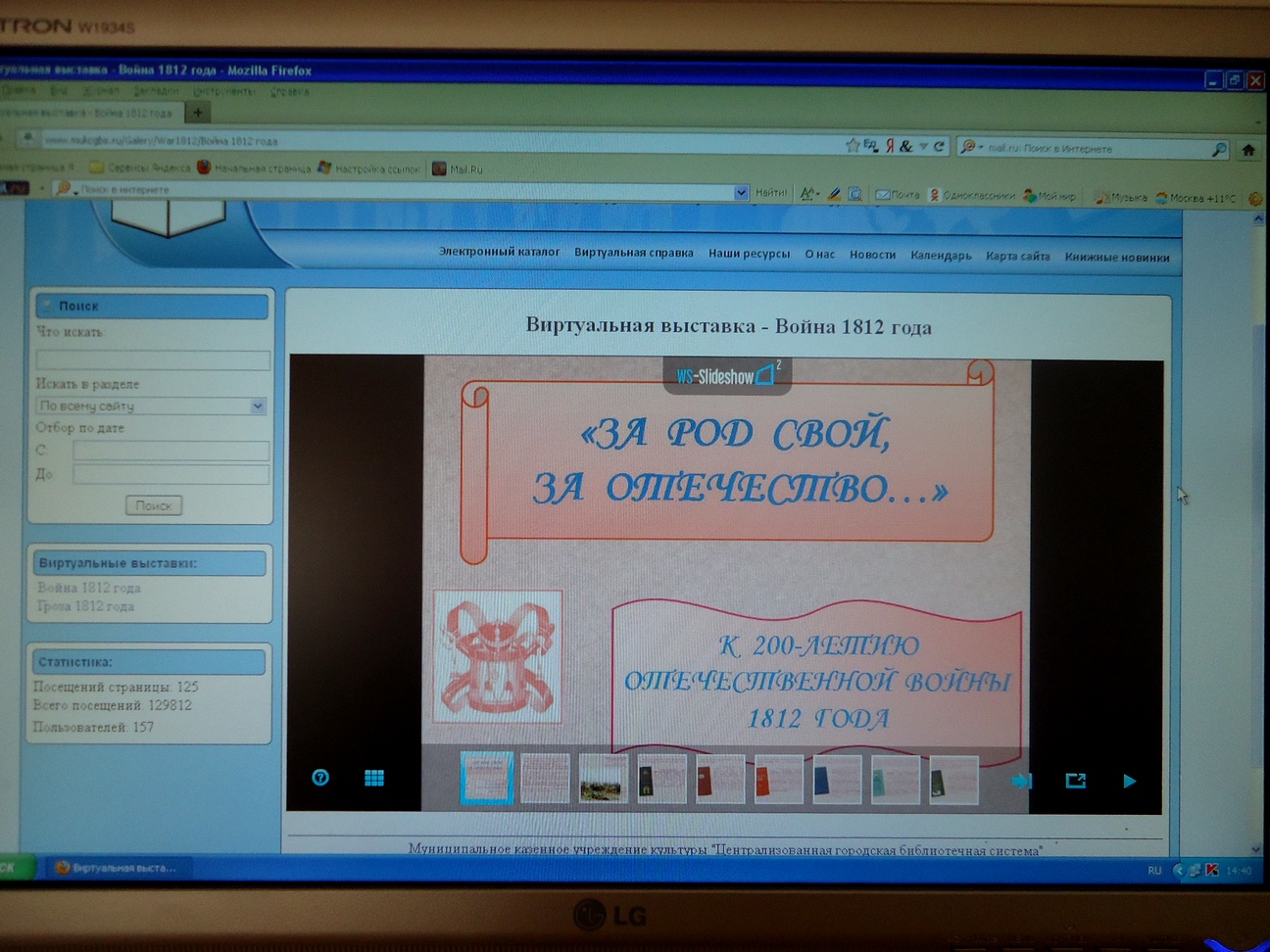Open Наши ресурсы menu item

tap(749, 254)
